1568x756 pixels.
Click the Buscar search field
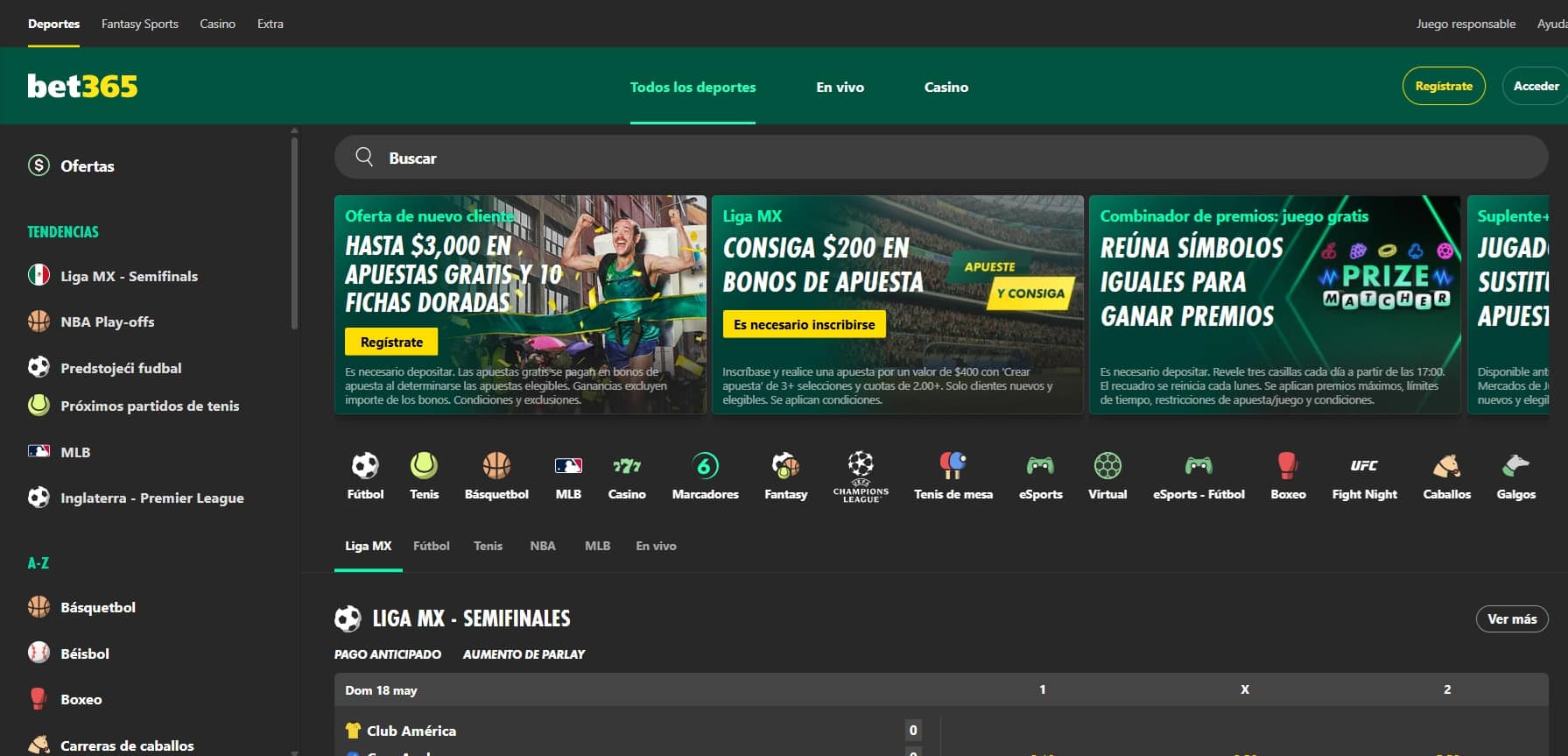[941, 158]
